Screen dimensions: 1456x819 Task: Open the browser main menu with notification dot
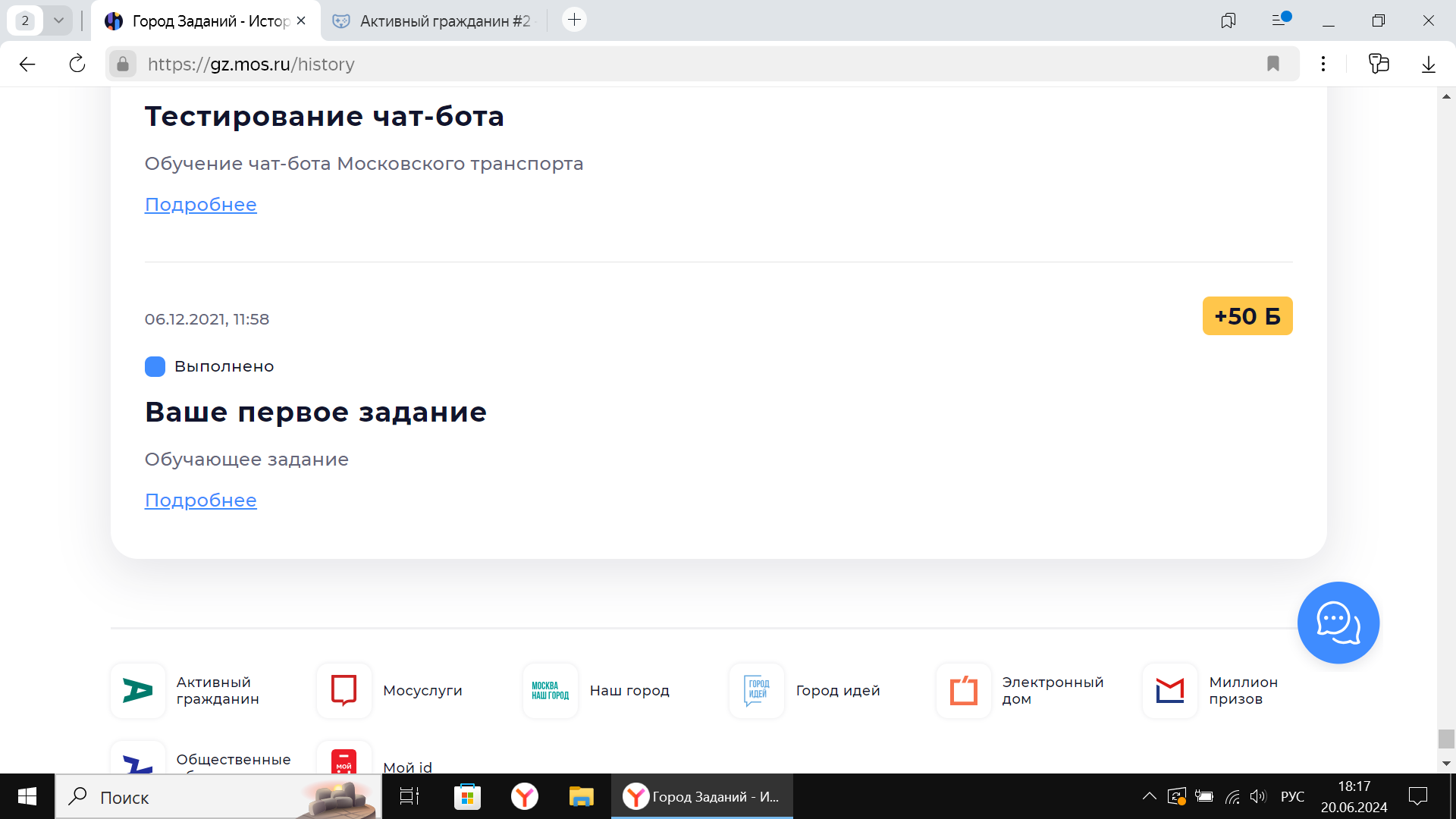(1280, 19)
